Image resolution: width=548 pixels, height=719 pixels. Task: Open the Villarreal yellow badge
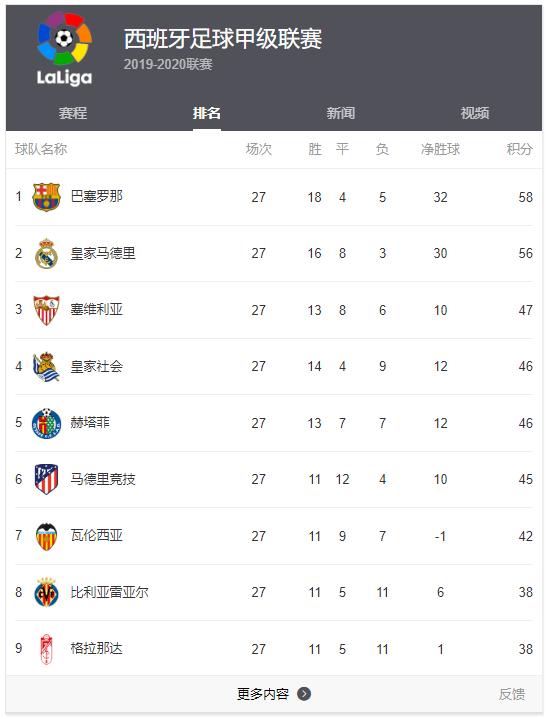[46, 592]
